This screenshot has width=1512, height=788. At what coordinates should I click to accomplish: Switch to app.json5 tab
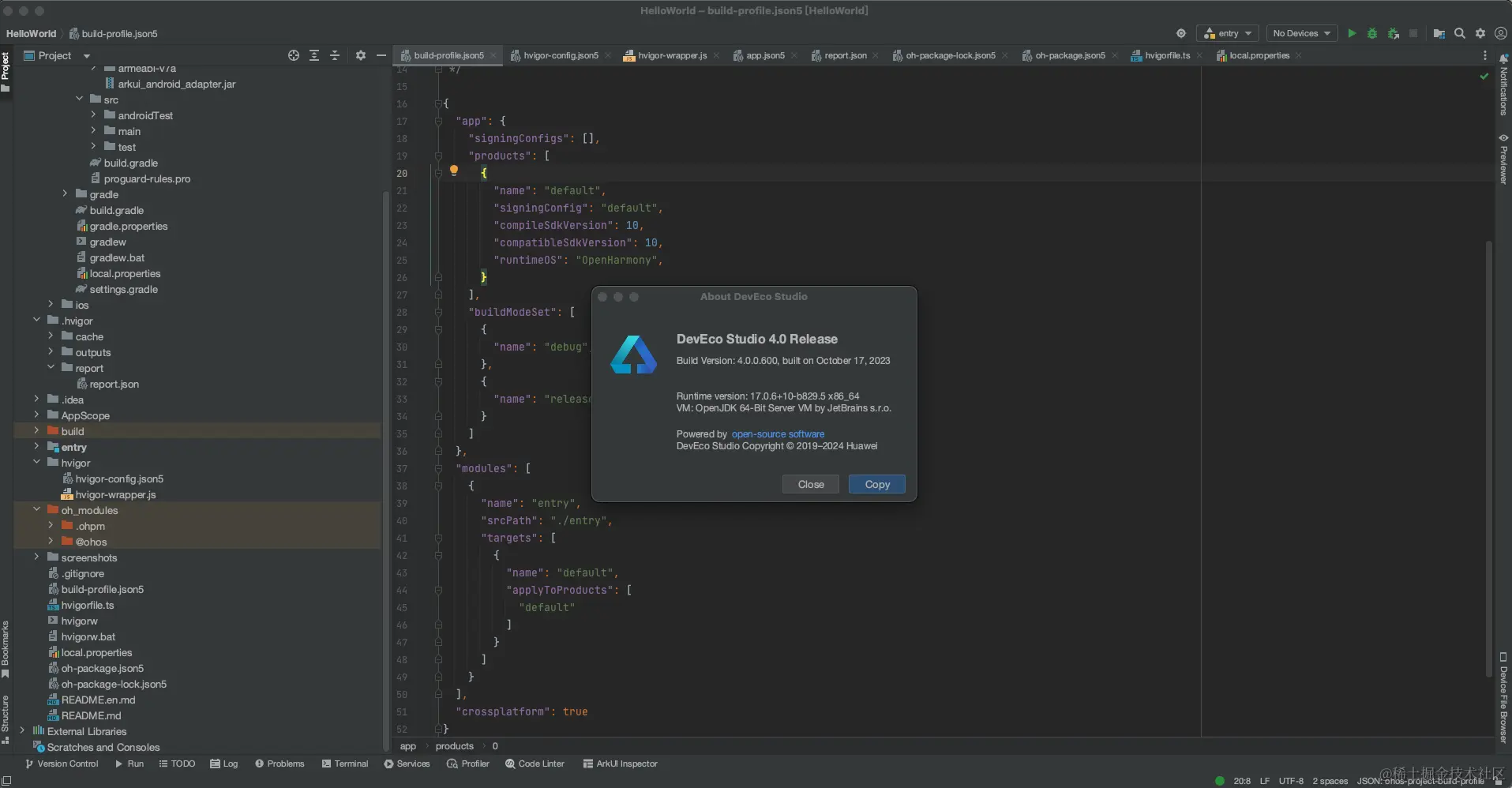coord(765,55)
